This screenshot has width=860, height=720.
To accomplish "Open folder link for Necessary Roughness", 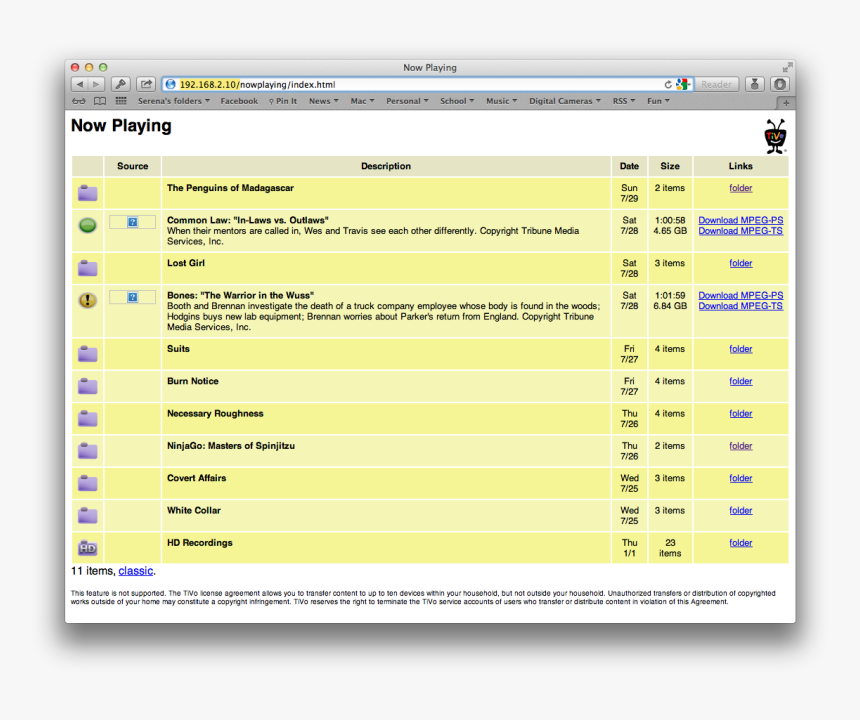I will (x=740, y=413).
